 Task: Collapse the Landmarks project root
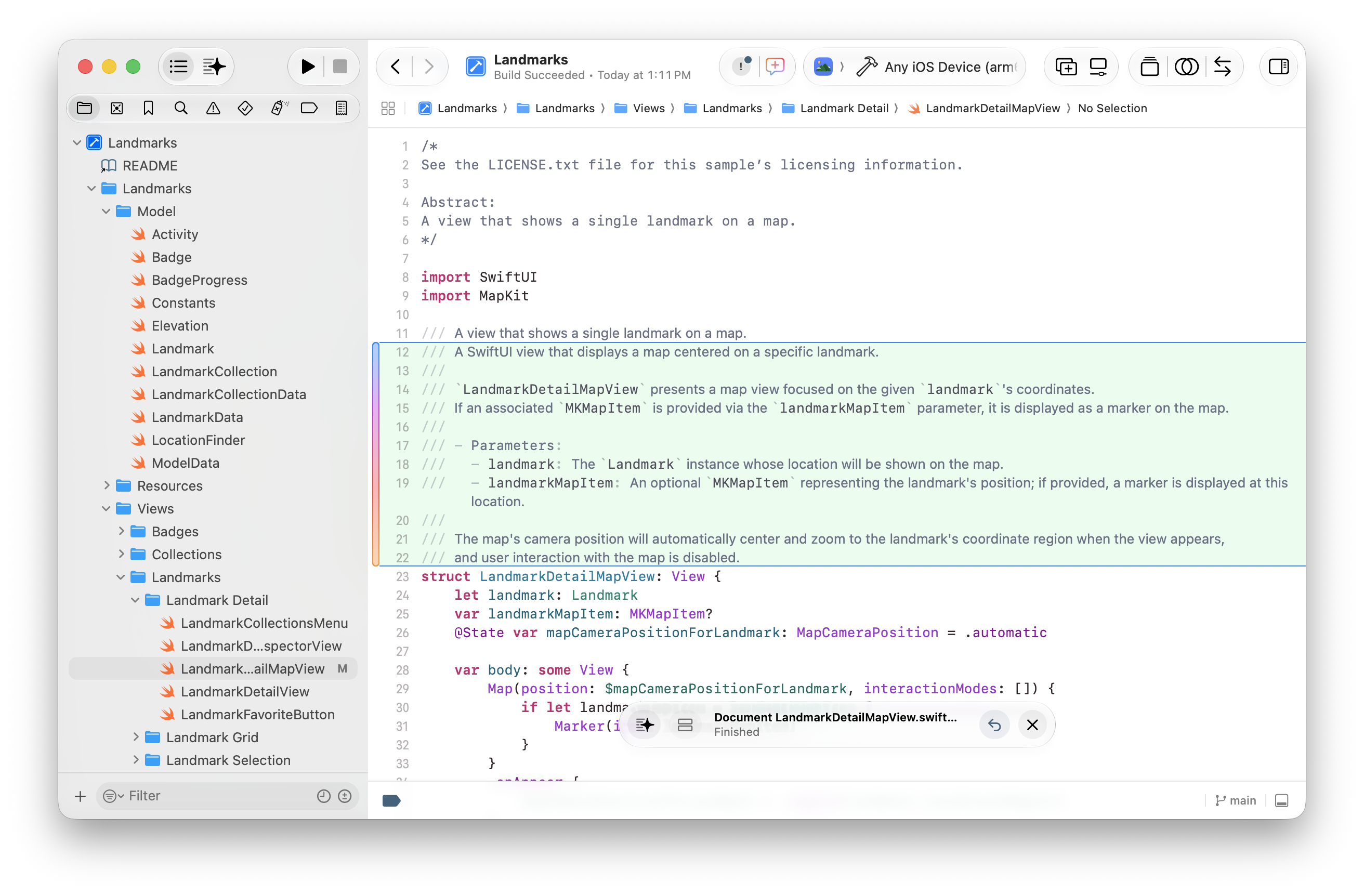pyautogui.click(x=77, y=142)
